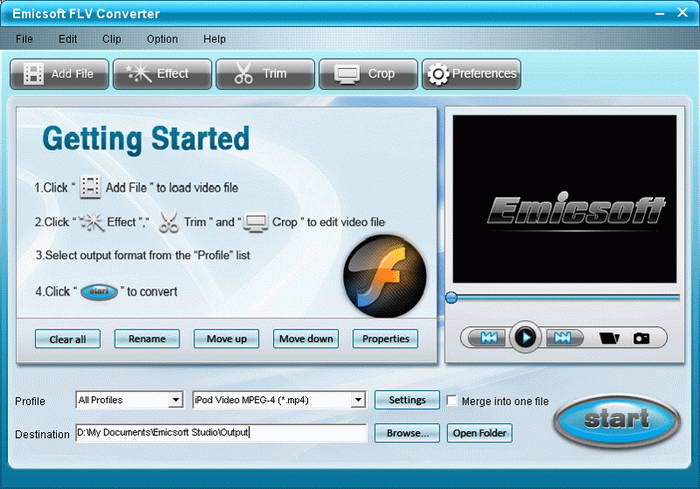700x489 pixels.
Task: Open output Settings
Action: [407, 400]
